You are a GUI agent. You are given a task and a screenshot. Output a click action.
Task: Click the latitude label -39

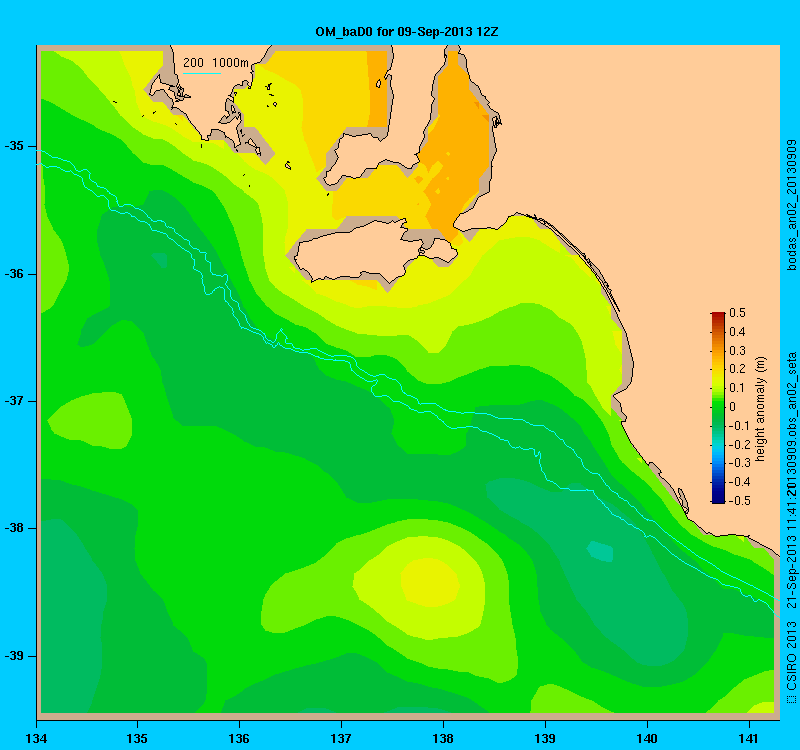point(14,656)
